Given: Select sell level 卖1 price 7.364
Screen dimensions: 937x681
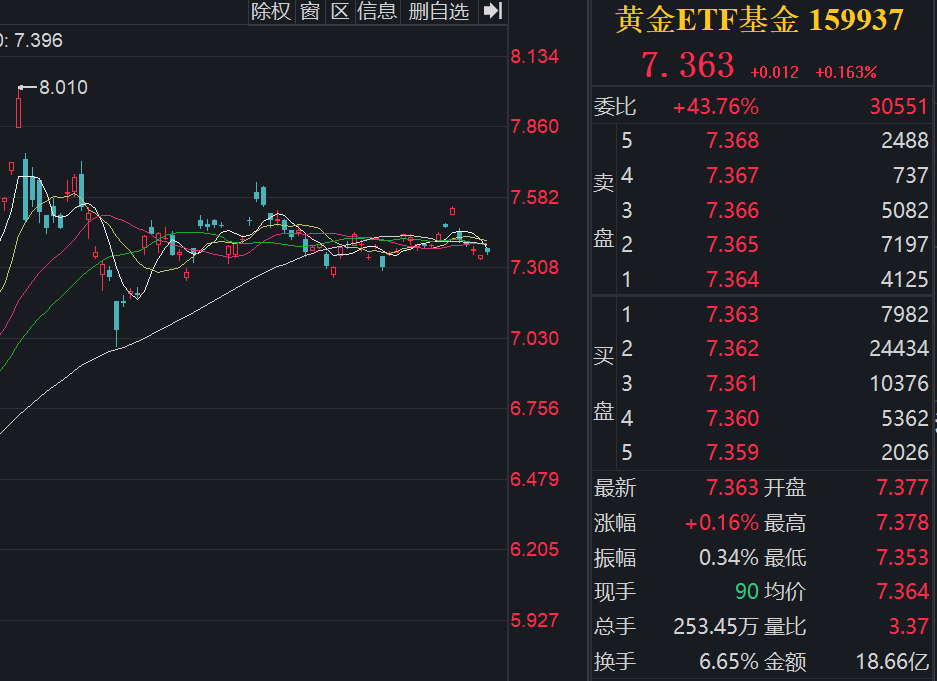Looking at the screenshot, I should coord(731,280).
